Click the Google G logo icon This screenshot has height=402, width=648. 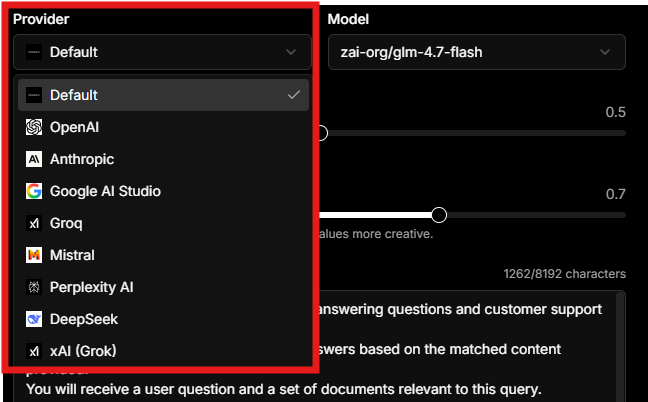tap(34, 191)
